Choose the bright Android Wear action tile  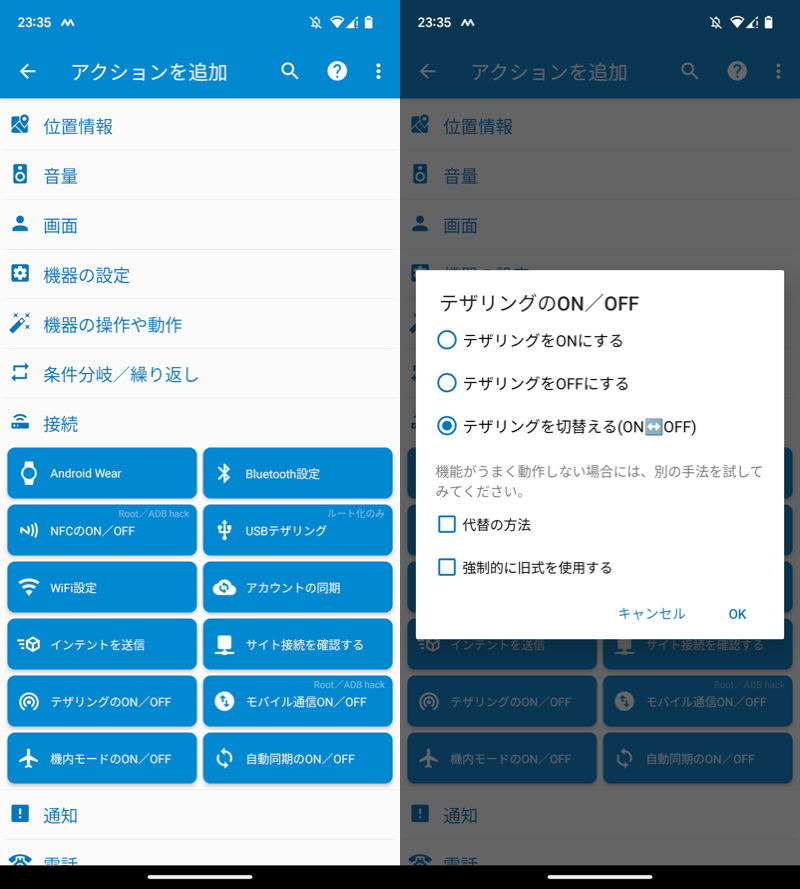point(102,473)
